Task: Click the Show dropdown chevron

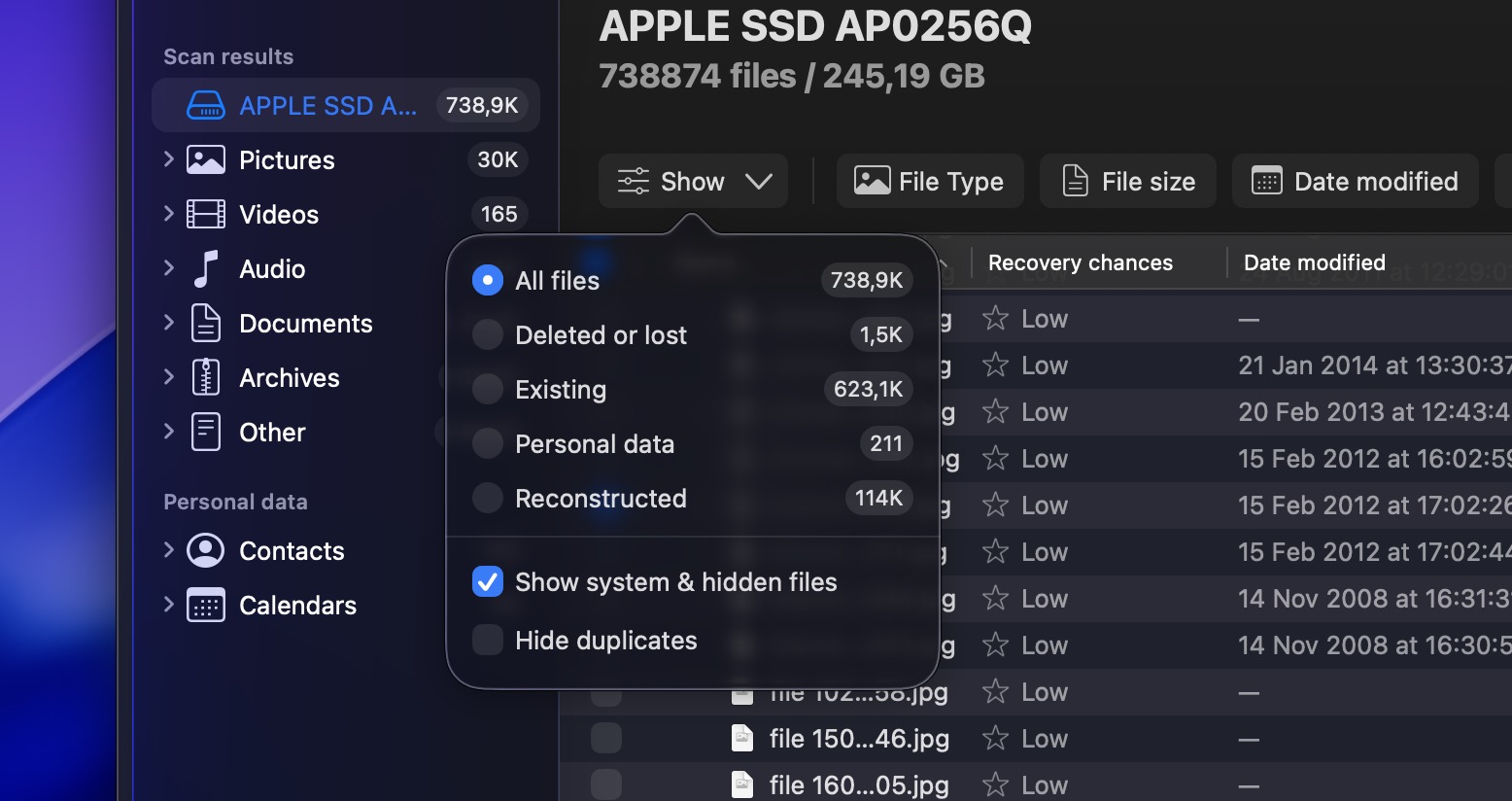Action: [758, 182]
